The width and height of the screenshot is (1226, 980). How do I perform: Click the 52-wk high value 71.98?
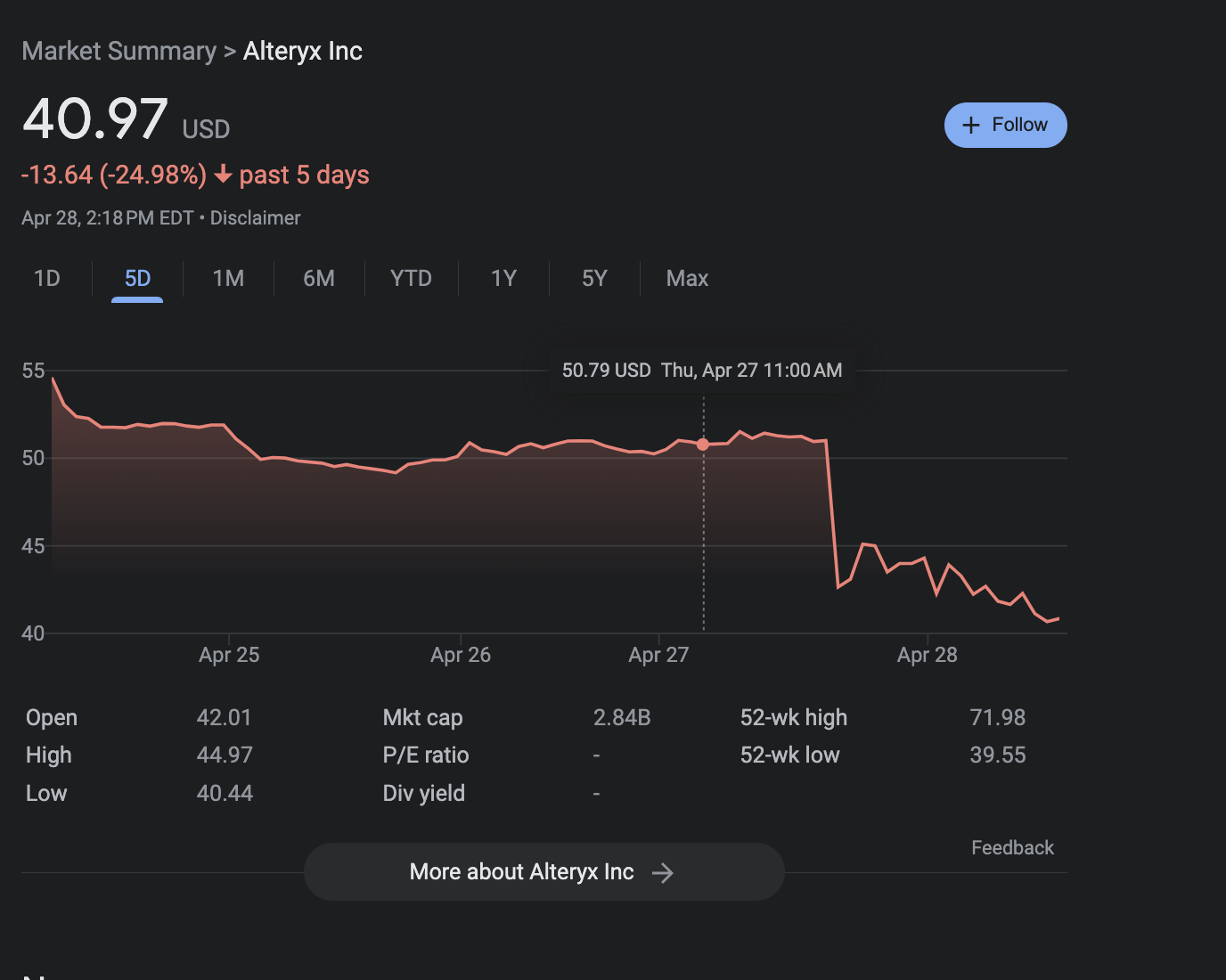click(x=999, y=717)
